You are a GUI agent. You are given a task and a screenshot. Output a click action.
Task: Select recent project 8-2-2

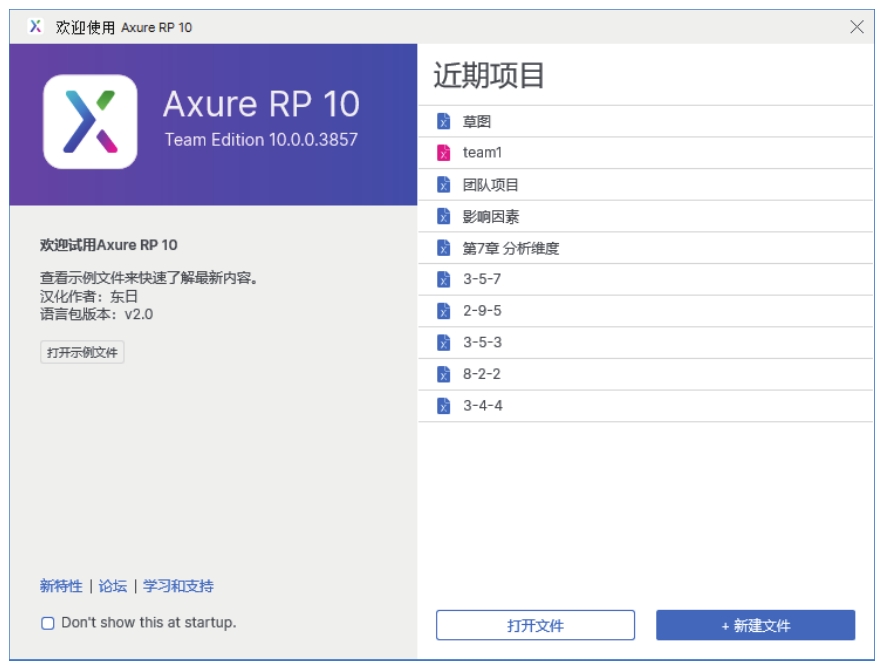coord(482,374)
